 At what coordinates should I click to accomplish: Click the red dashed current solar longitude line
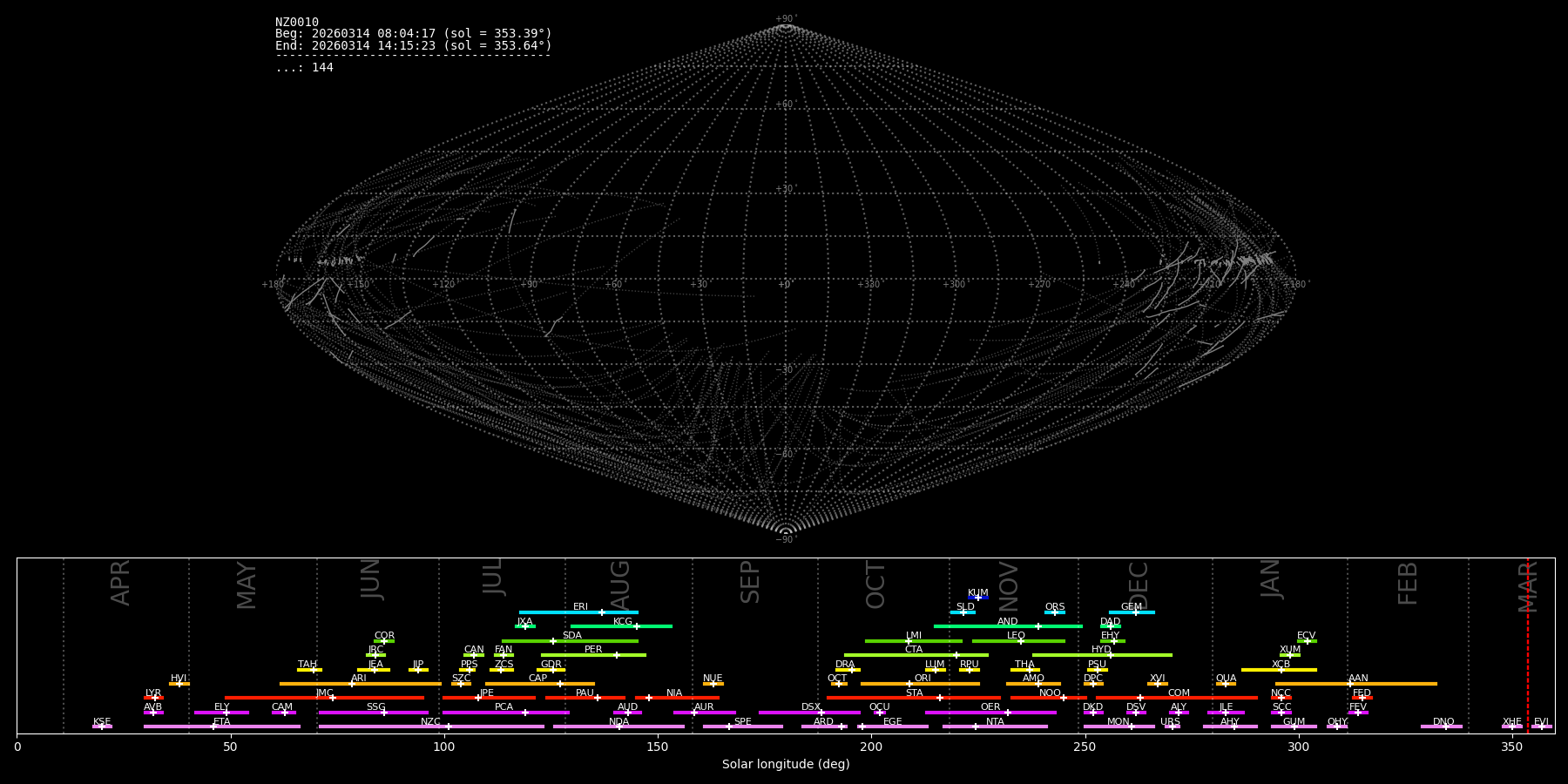pos(1527,645)
